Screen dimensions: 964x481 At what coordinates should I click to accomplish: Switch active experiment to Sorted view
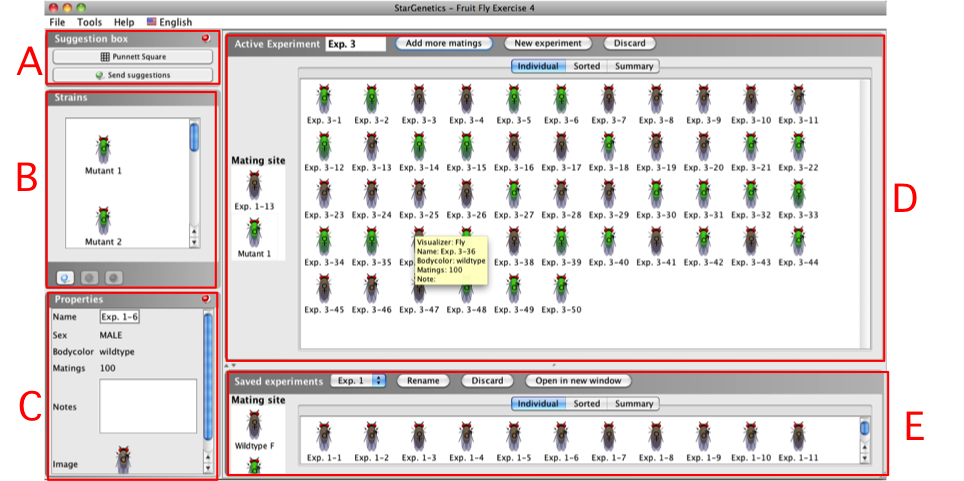[x=587, y=66]
